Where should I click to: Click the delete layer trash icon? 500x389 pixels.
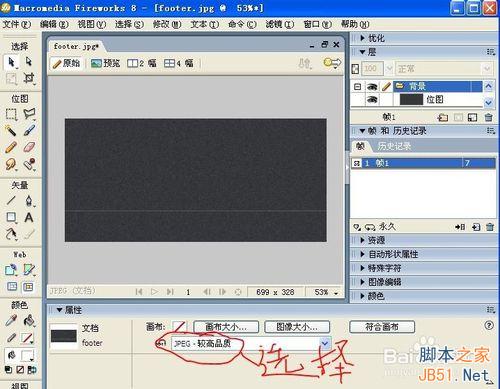pos(488,117)
